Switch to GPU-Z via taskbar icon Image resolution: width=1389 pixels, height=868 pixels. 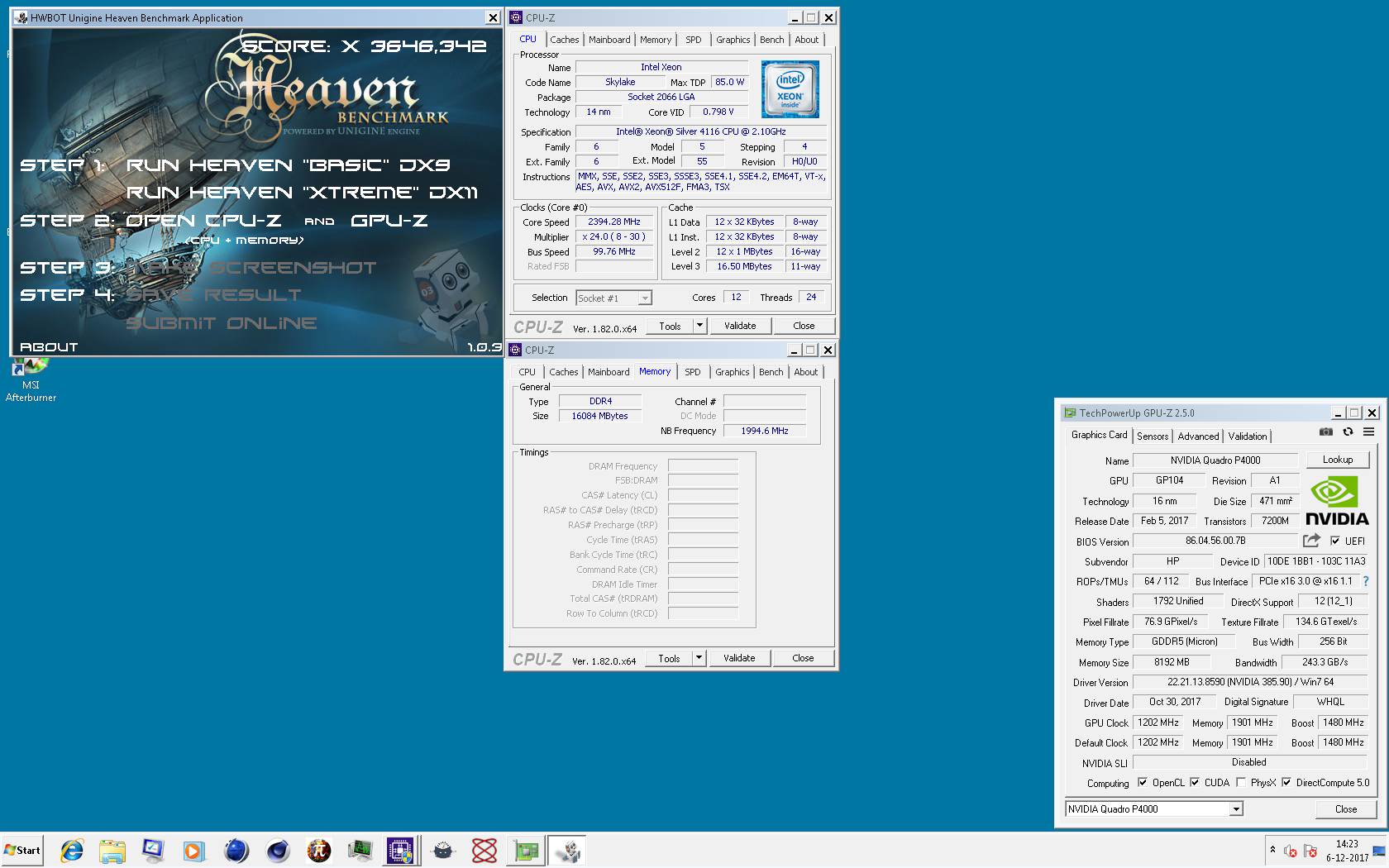tap(526, 850)
